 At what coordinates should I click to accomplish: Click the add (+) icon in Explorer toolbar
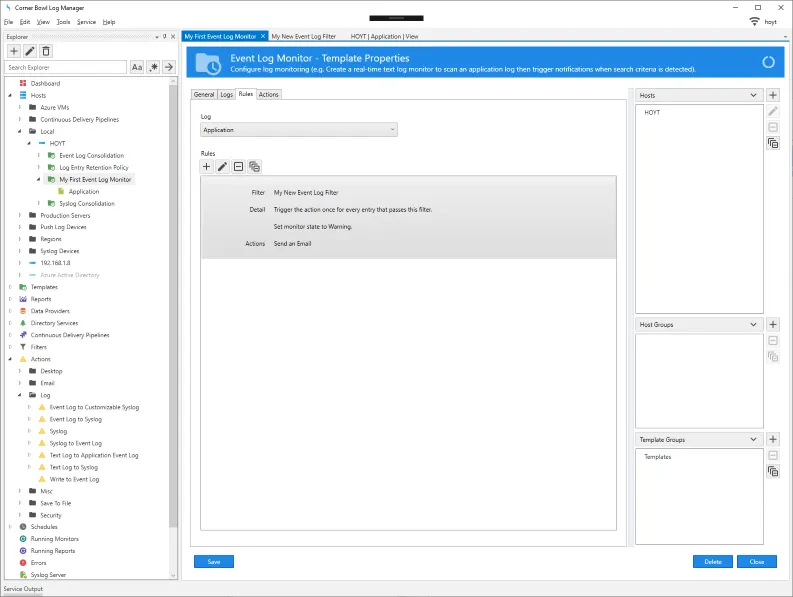pyautogui.click(x=13, y=51)
